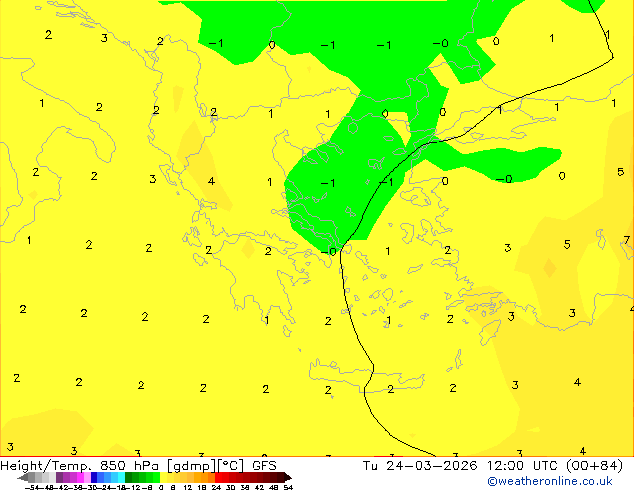Image resolution: width=634 pixels, height=490 pixels.
Task: Click the dark green legend swatch
Action: [129, 477]
